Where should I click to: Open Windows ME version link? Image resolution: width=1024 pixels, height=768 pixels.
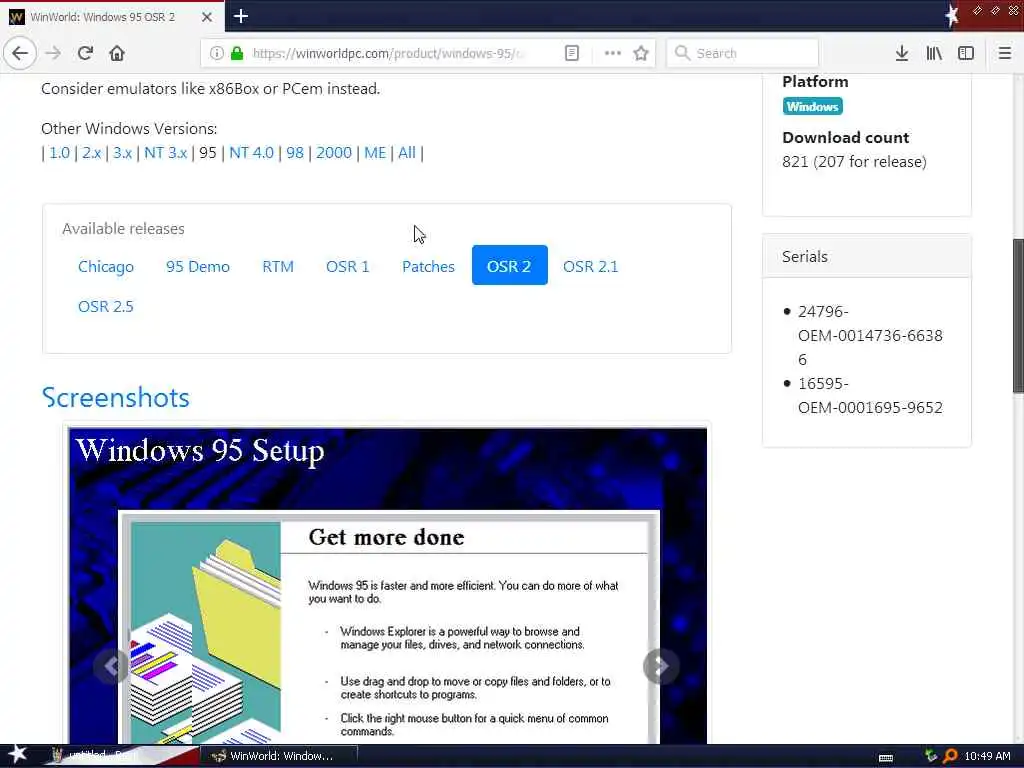coord(375,153)
